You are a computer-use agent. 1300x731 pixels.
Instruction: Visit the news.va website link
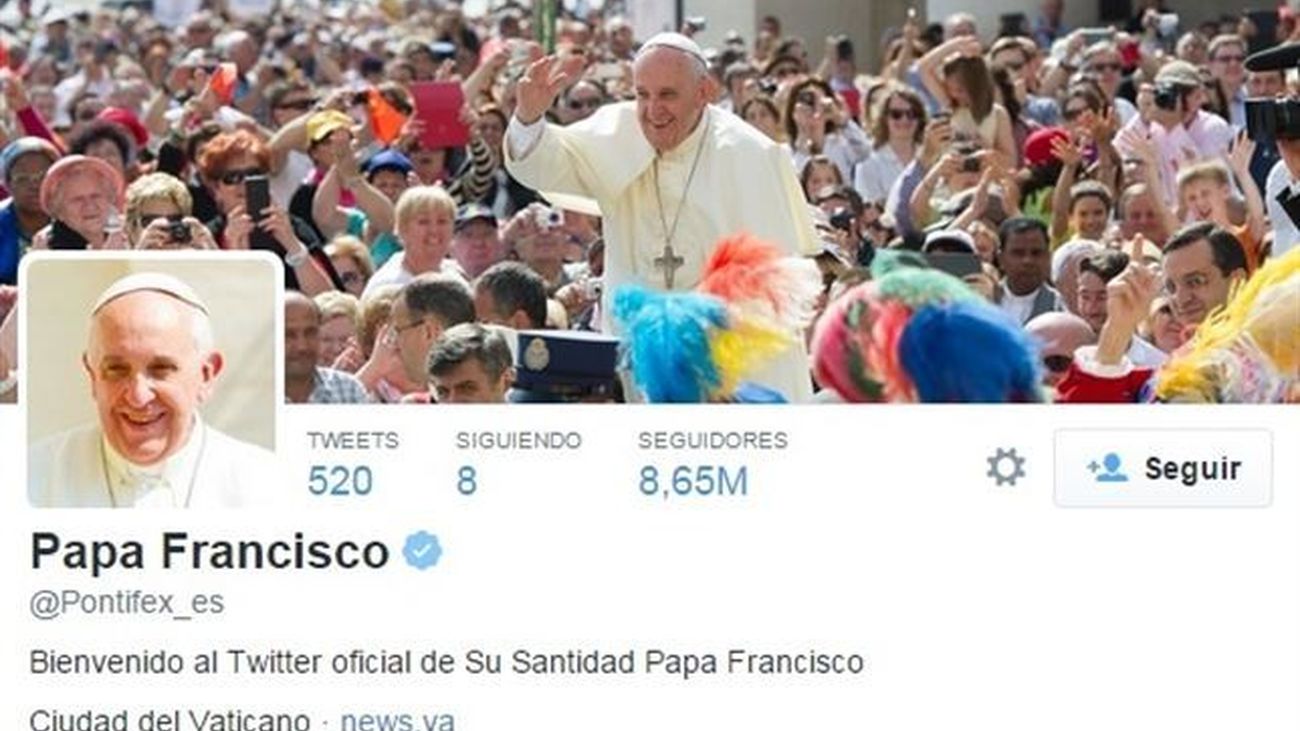(x=397, y=720)
